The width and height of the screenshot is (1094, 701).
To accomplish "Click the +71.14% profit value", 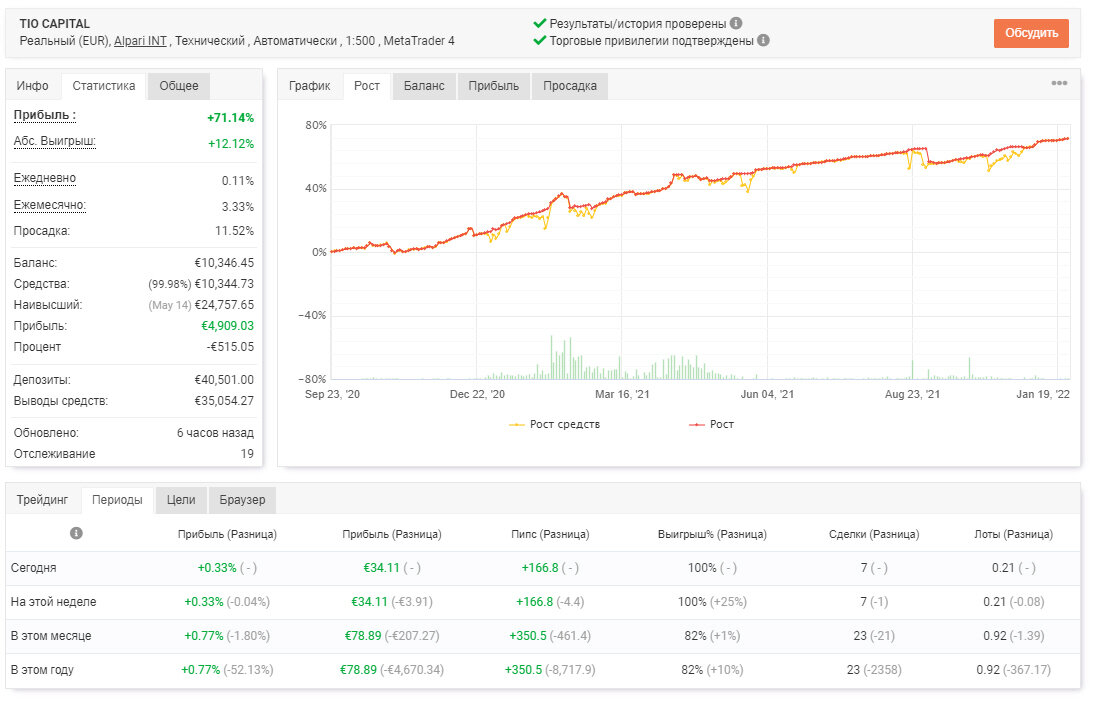I will point(230,118).
